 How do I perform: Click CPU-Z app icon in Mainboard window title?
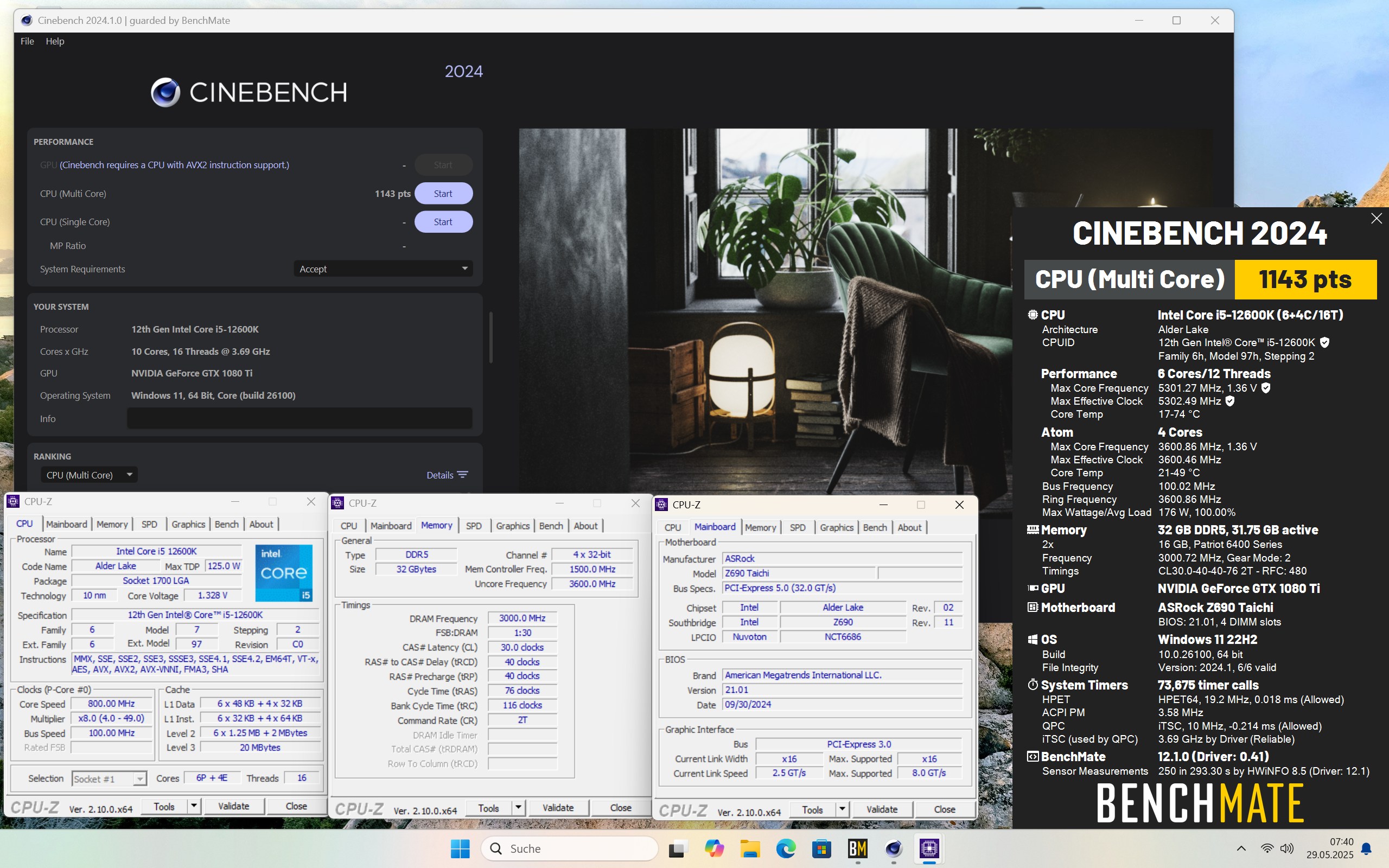click(661, 505)
